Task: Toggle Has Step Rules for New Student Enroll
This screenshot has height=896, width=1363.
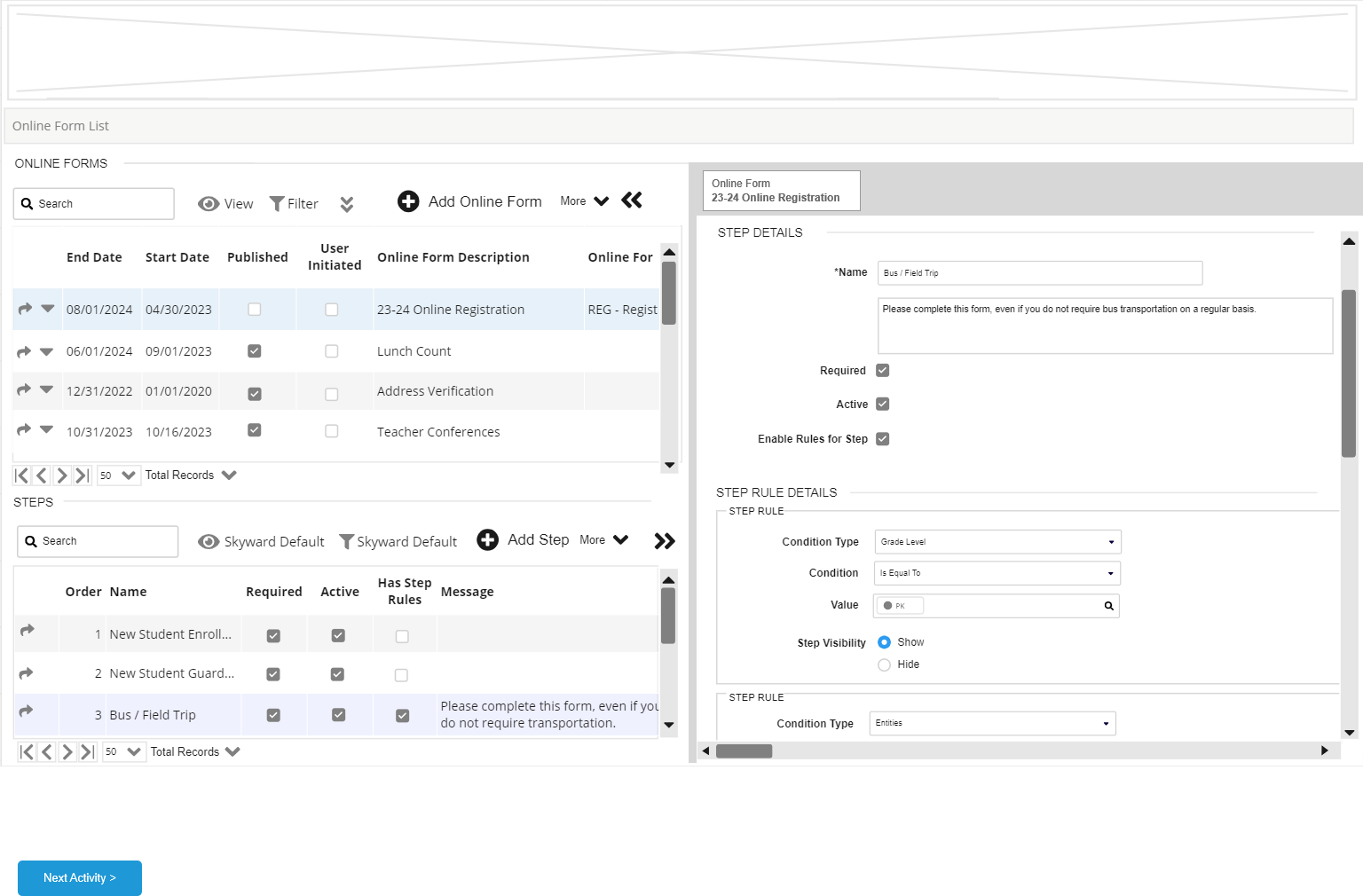Action: click(402, 637)
